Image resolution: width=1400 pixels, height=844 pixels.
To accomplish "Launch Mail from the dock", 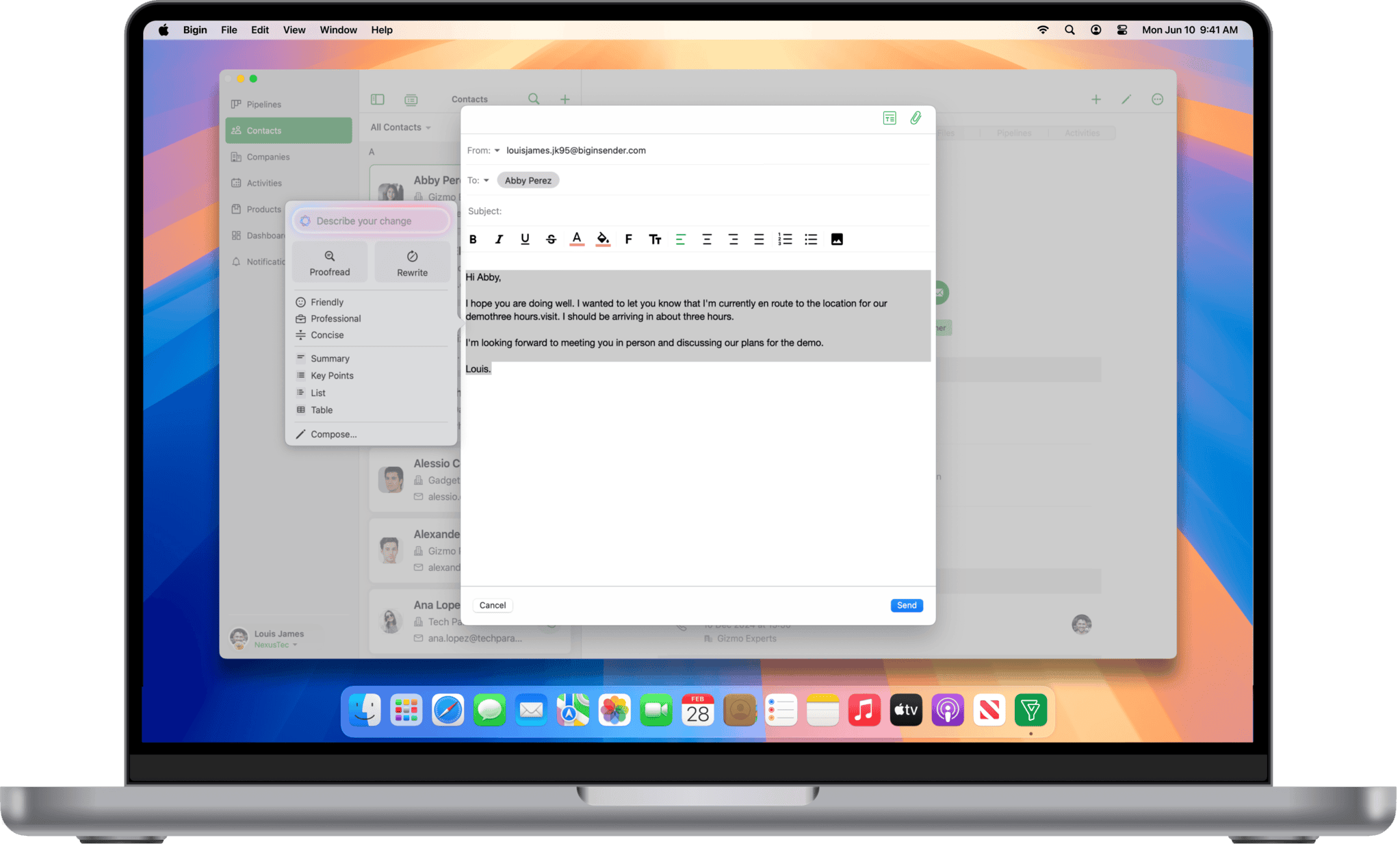I will click(x=531, y=711).
